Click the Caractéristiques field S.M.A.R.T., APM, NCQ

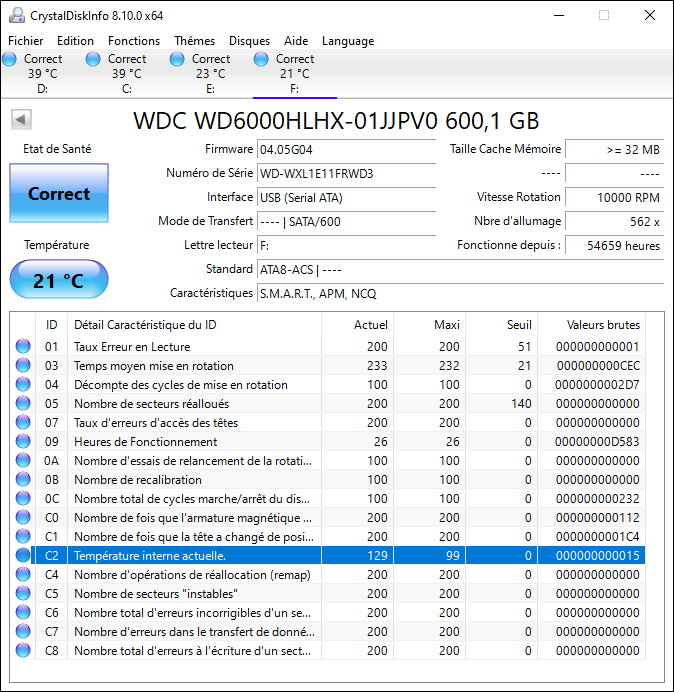tap(460, 293)
